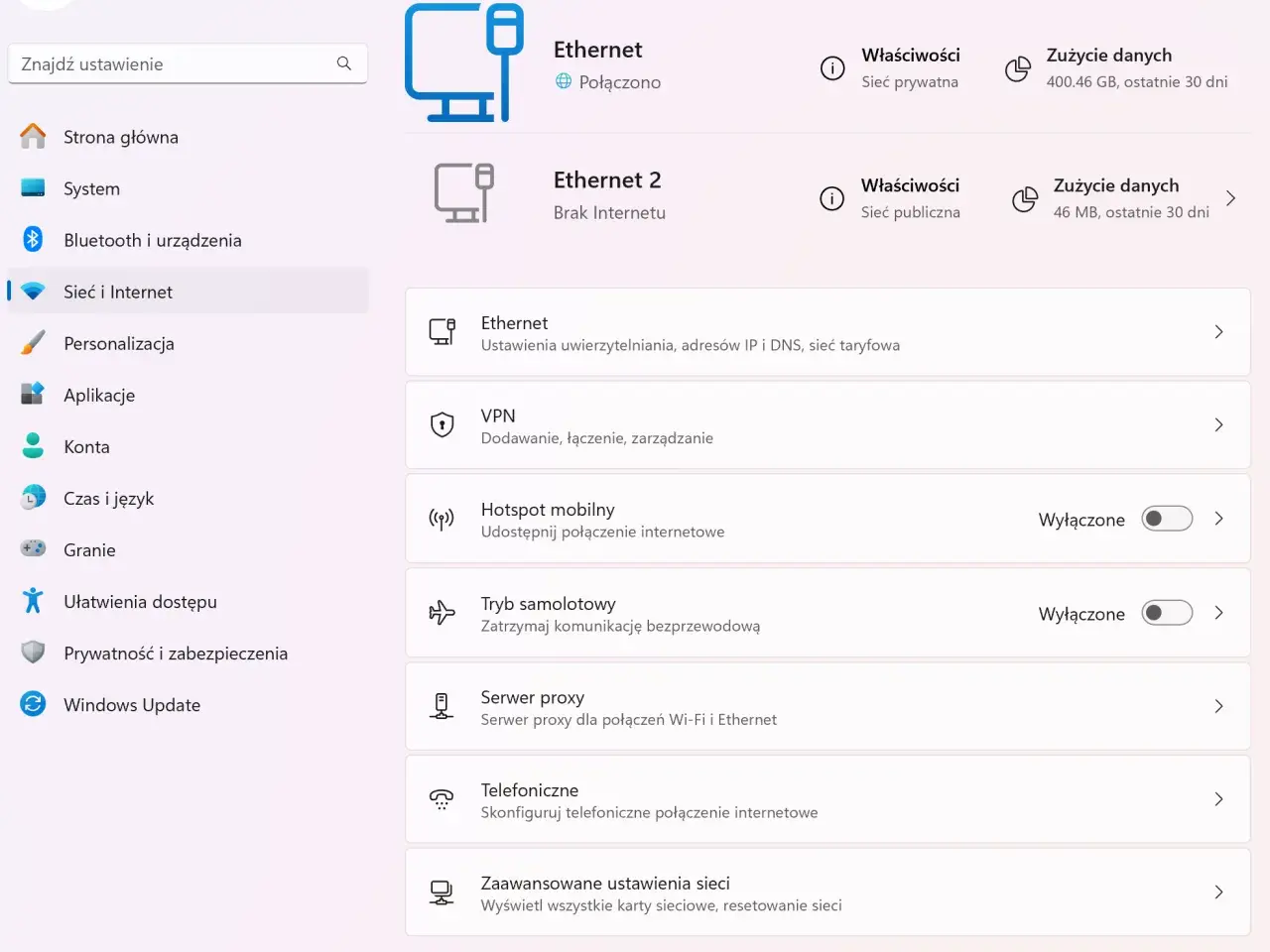Open the Strona główna section

pos(188,137)
